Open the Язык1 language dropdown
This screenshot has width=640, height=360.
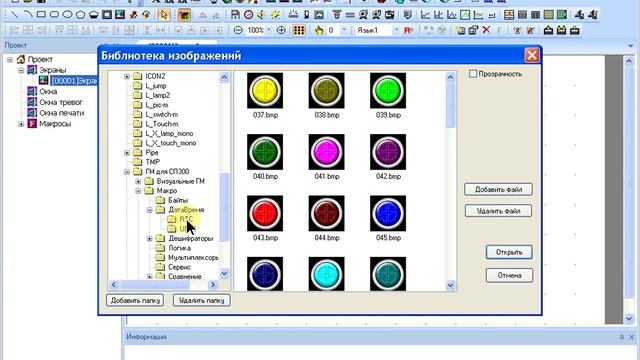[396, 30]
